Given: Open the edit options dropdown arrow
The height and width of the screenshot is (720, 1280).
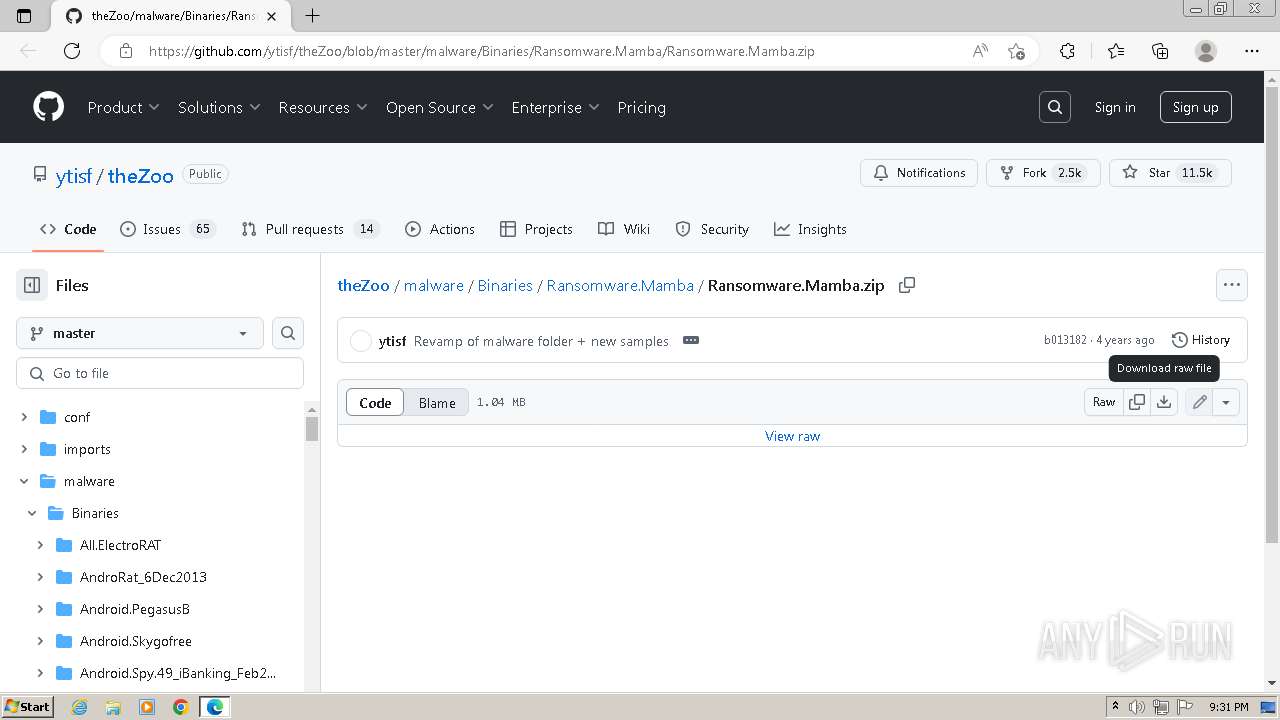Looking at the screenshot, I should coord(1226,402).
